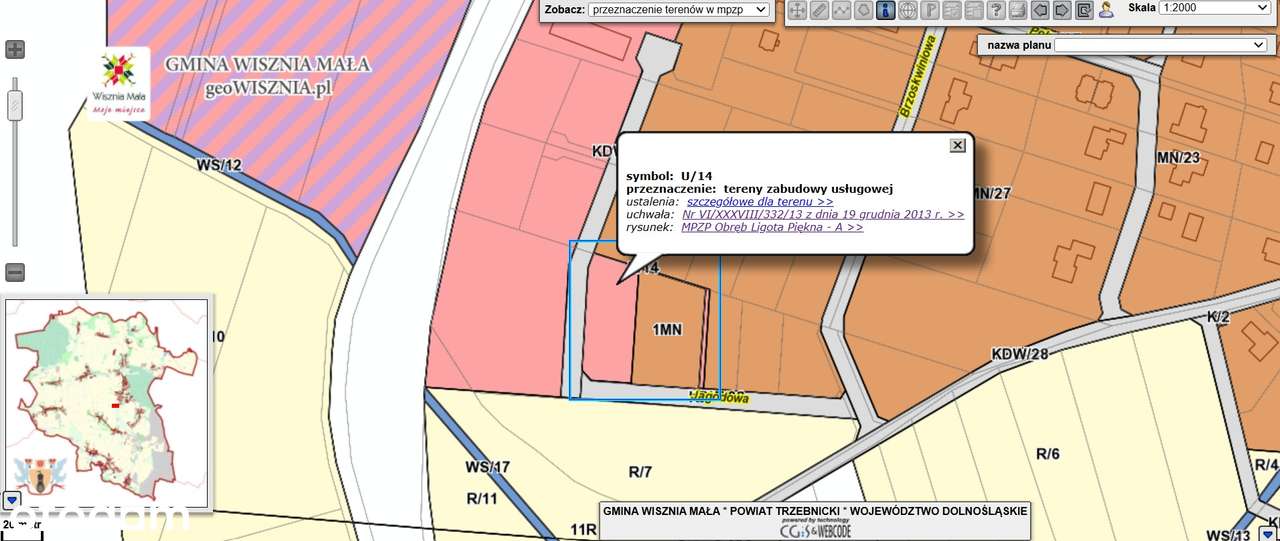Click the zoom in plus button
Image resolution: width=1280 pixels, height=541 pixels.
[x=15, y=50]
